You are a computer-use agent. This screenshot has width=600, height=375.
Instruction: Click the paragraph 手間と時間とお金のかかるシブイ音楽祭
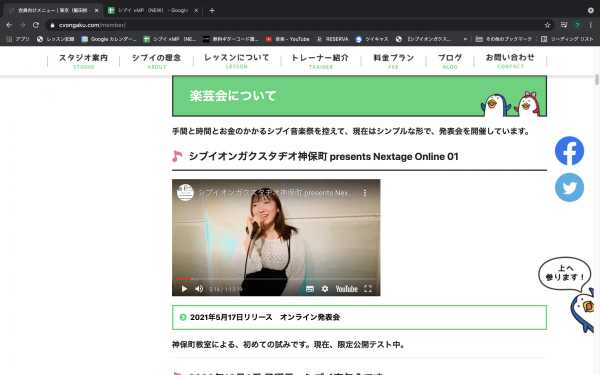point(351,131)
